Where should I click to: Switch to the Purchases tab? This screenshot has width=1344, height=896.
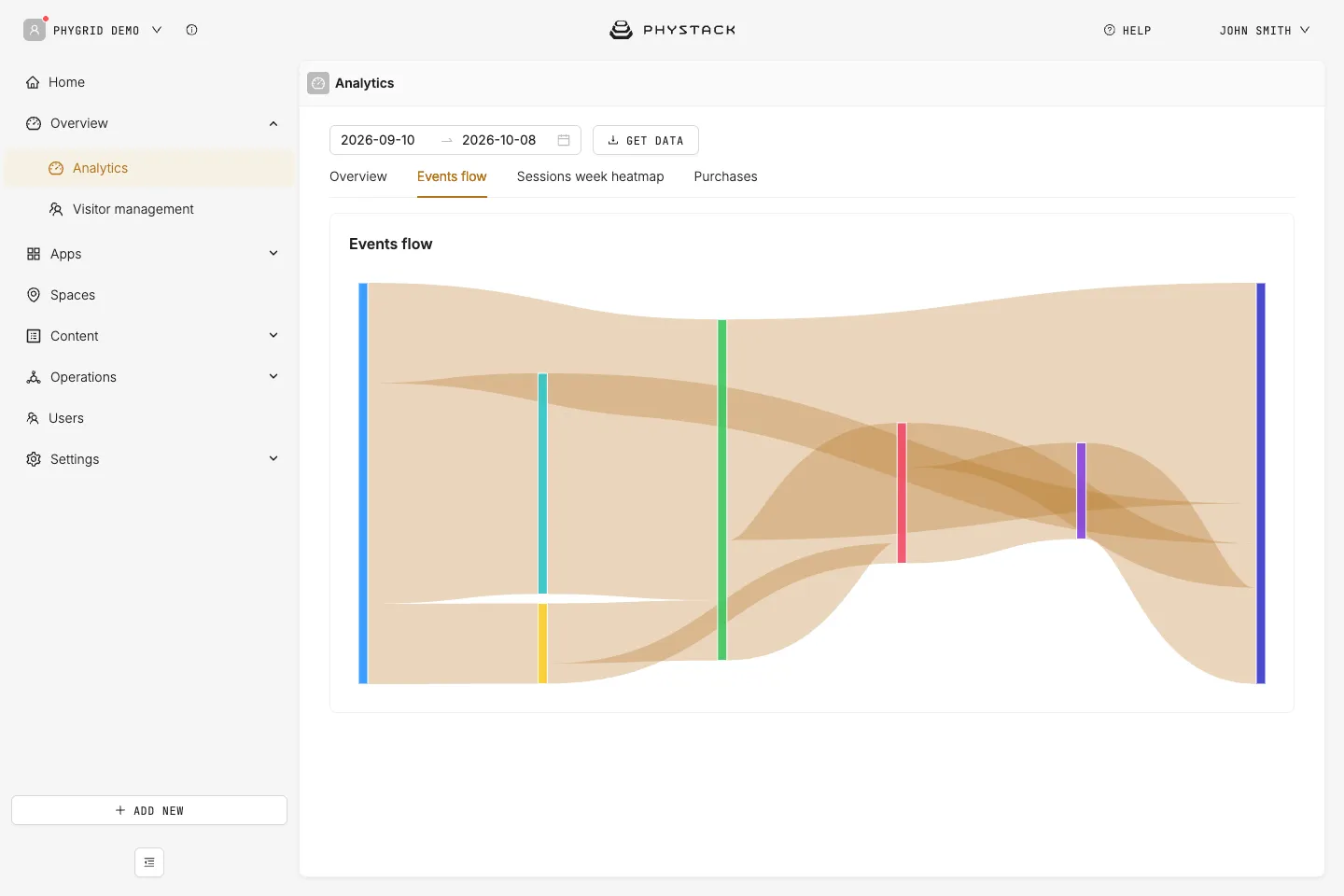726,176
